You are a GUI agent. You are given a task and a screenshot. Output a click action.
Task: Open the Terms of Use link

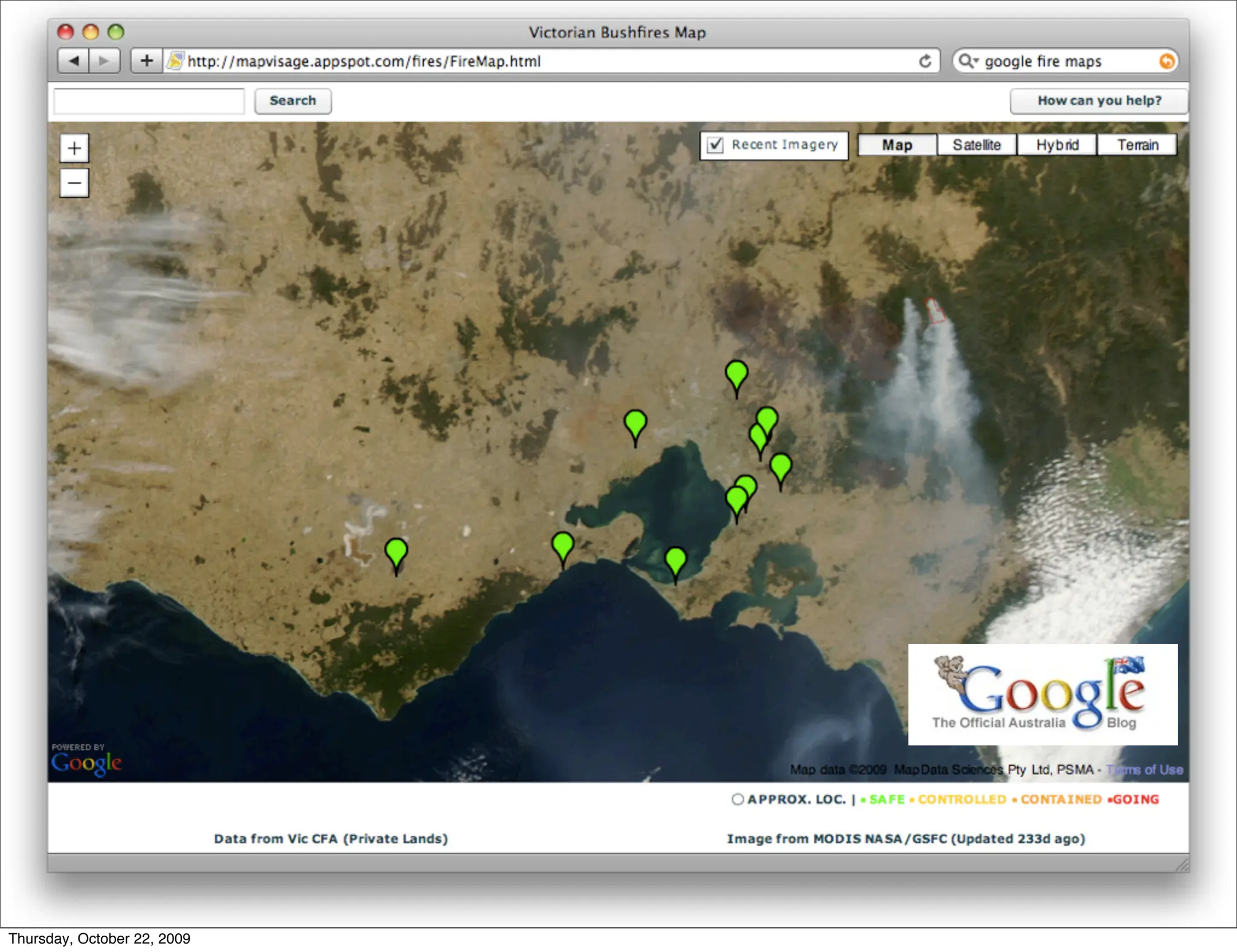pos(1146,770)
